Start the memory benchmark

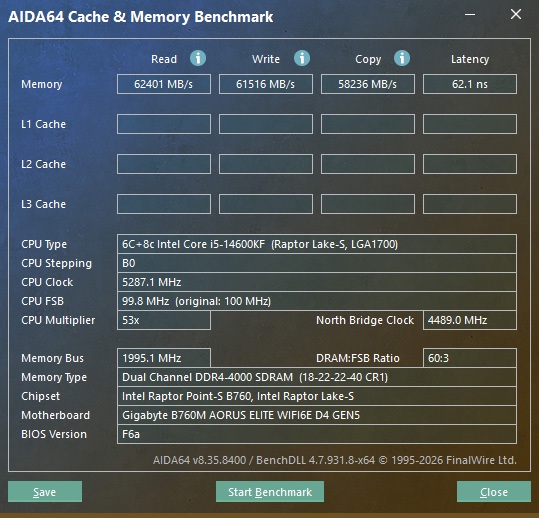coord(270,492)
